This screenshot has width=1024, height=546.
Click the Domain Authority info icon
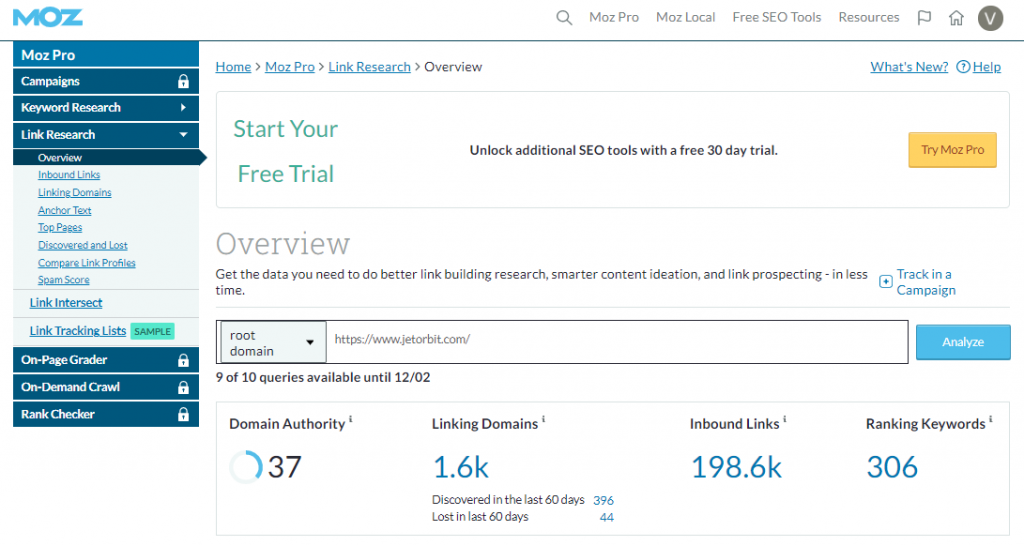click(x=351, y=419)
